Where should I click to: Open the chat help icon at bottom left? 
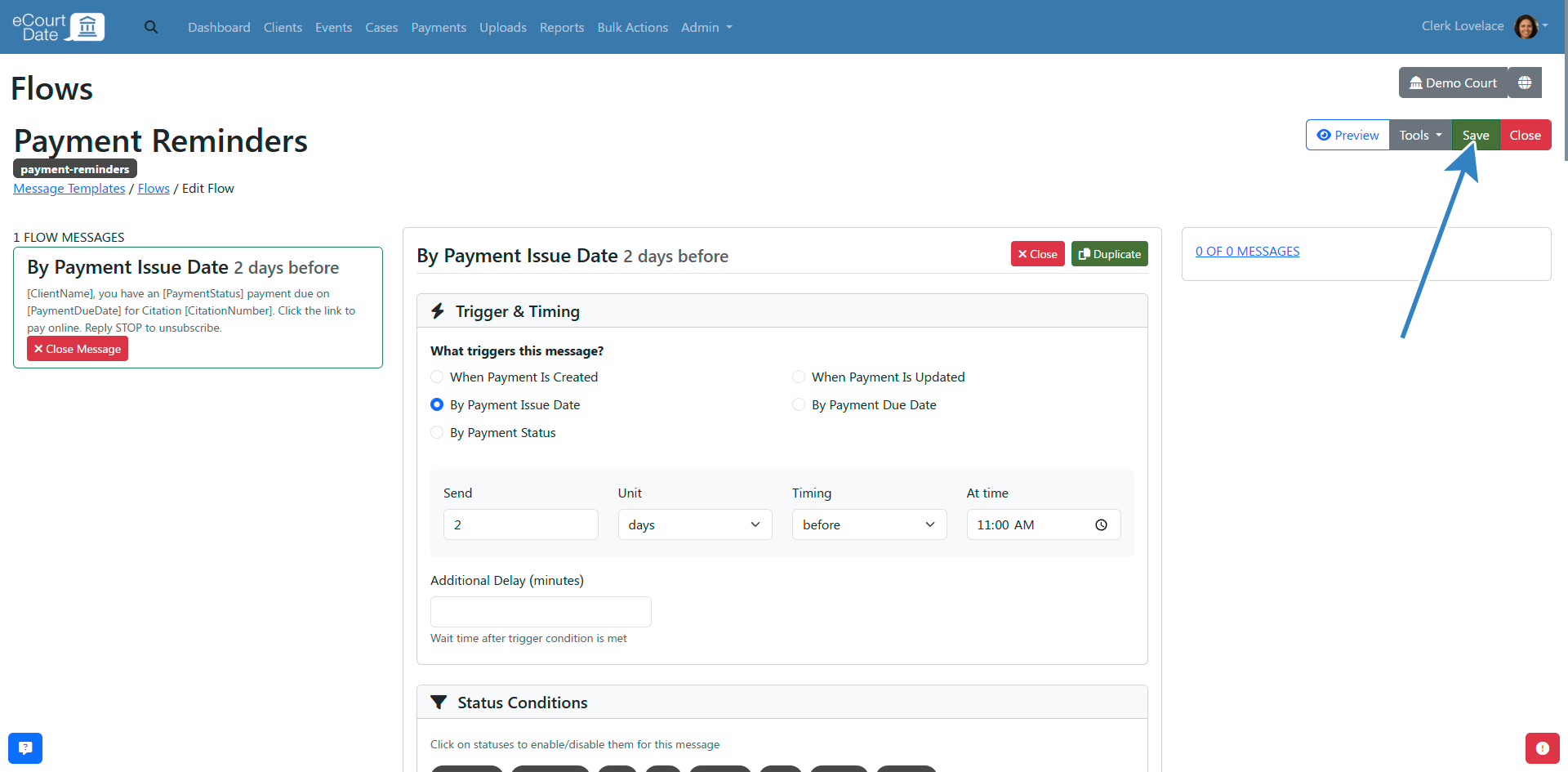25,747
